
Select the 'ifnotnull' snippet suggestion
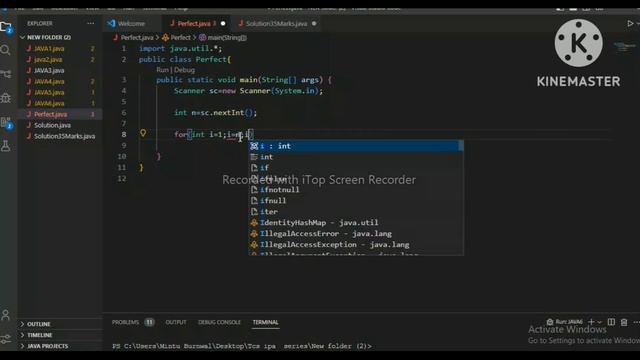(354, 190)
